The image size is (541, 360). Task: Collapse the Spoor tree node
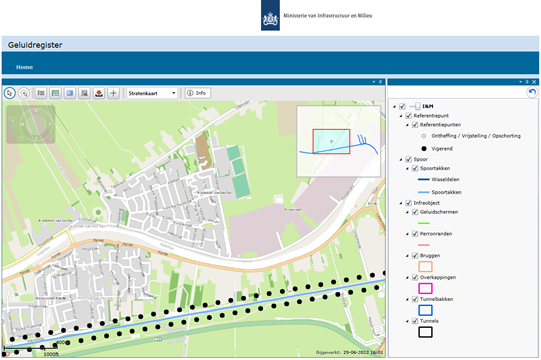tap(401, 159)
